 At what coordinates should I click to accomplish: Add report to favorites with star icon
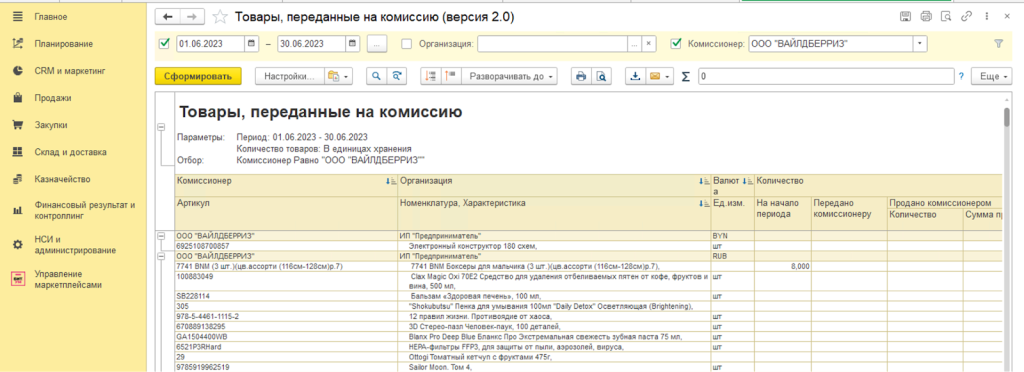click(221, 17)
